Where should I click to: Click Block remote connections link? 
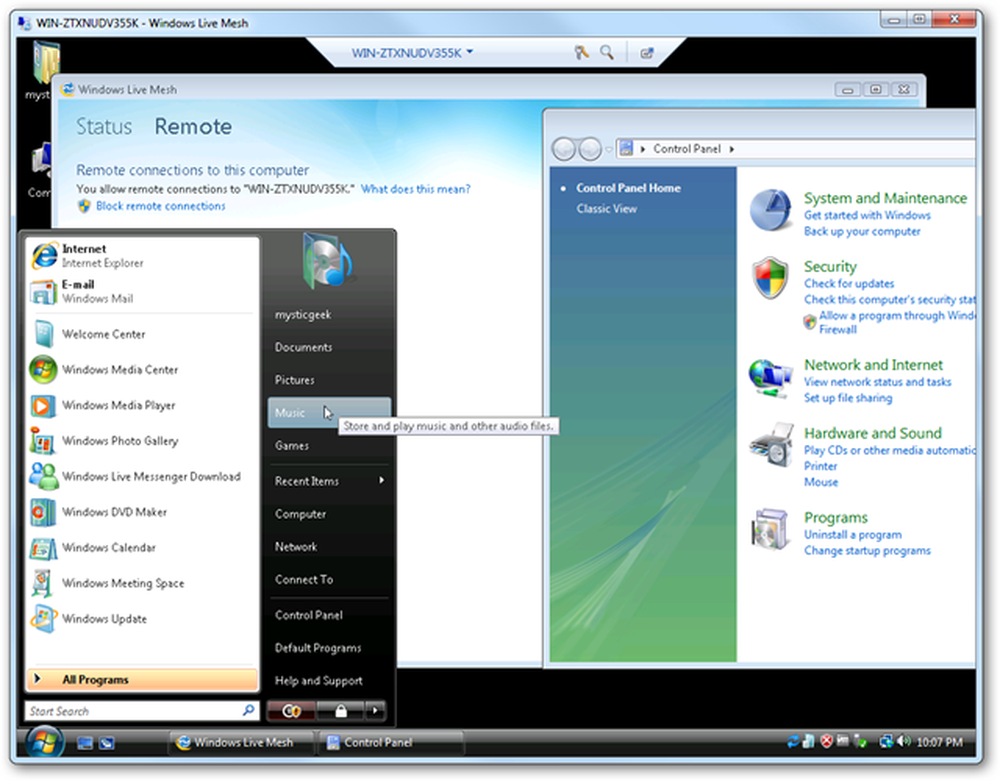pyautogui.click(x=161, y=206)
